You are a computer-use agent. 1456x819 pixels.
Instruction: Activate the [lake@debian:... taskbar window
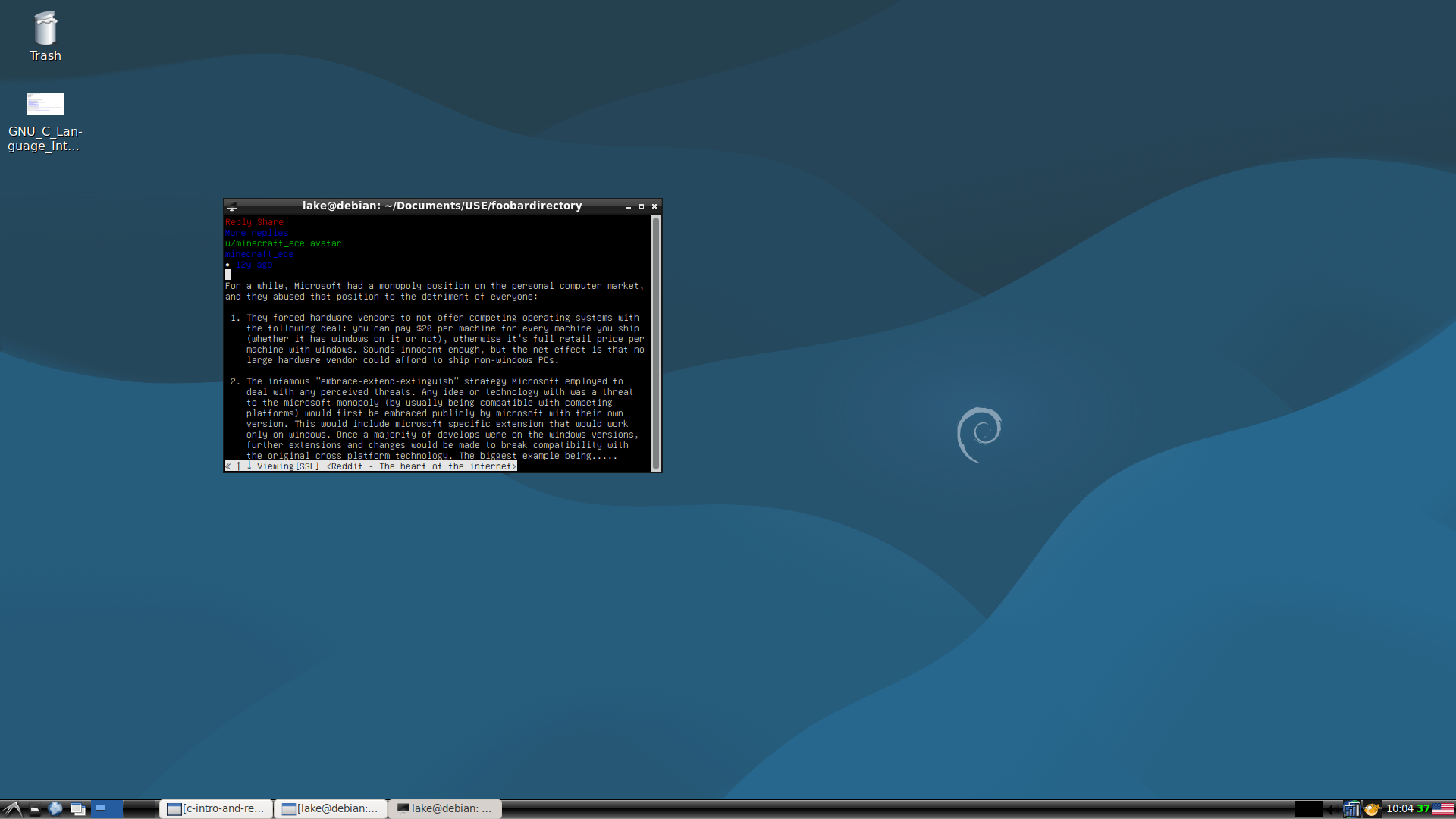pyautogui.click(x=331, y=809)
